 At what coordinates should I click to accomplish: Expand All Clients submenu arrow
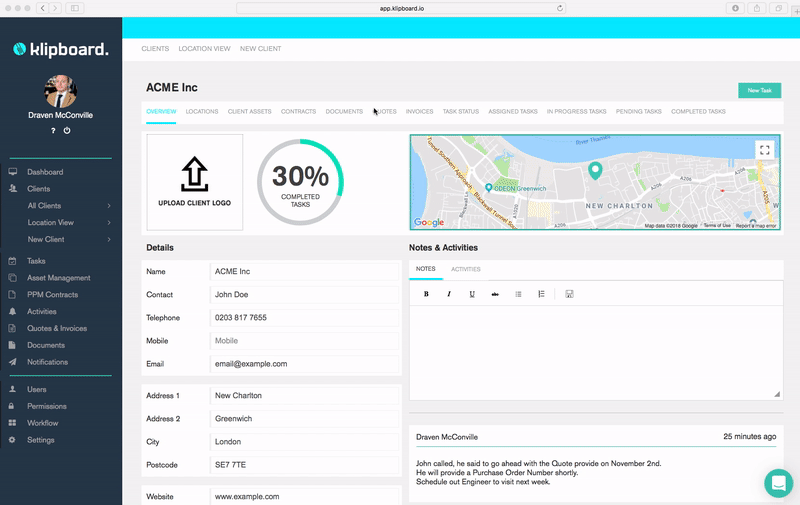109,206
